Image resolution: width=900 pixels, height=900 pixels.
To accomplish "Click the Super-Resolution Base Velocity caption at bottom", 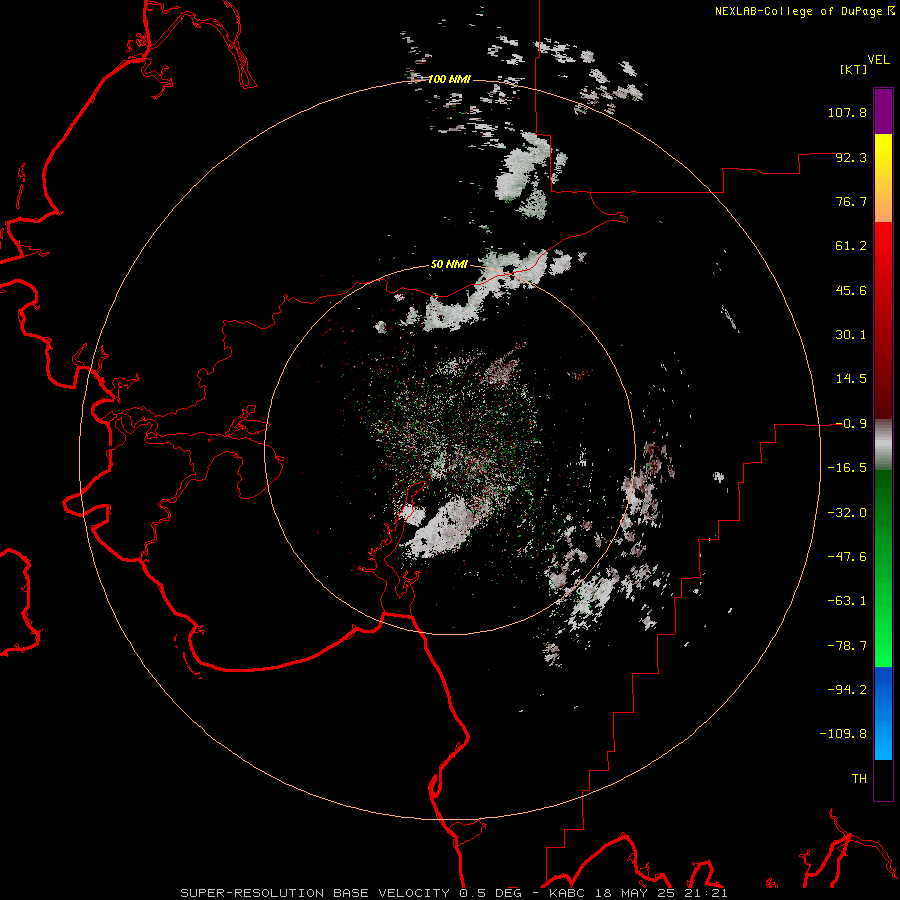I will point(453,893).
